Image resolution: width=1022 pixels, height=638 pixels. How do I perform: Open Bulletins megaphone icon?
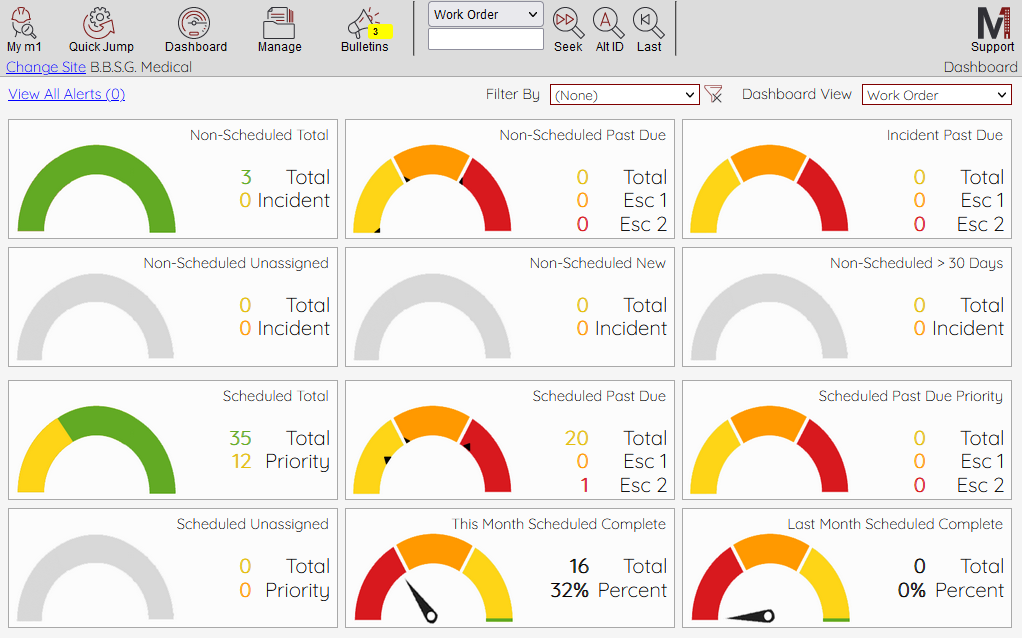(x=364, y=24)
